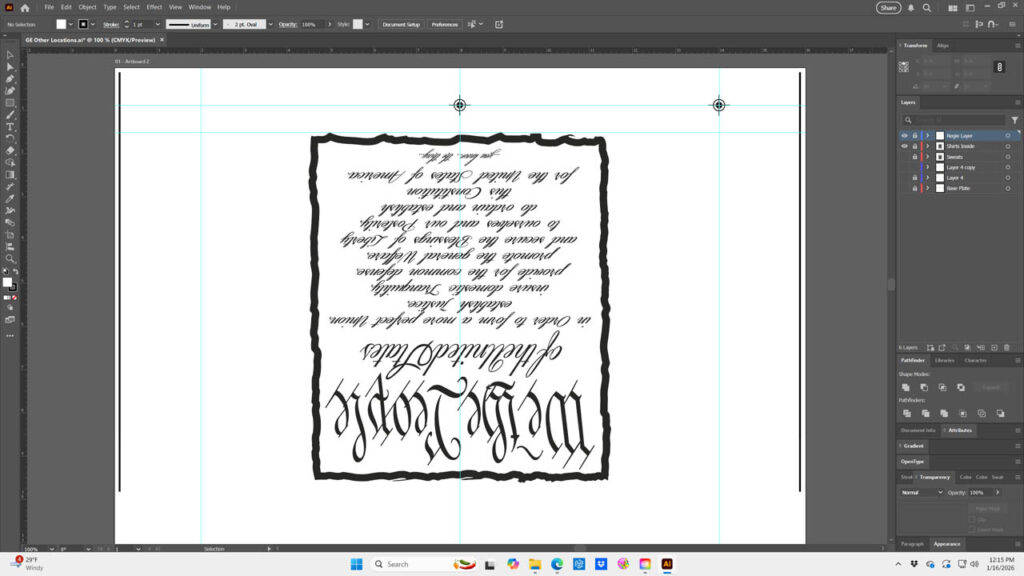This screenshot has width=1024, height=576.
Task: Click fill color swatch in control bar
Action: [x=61, y=24]
